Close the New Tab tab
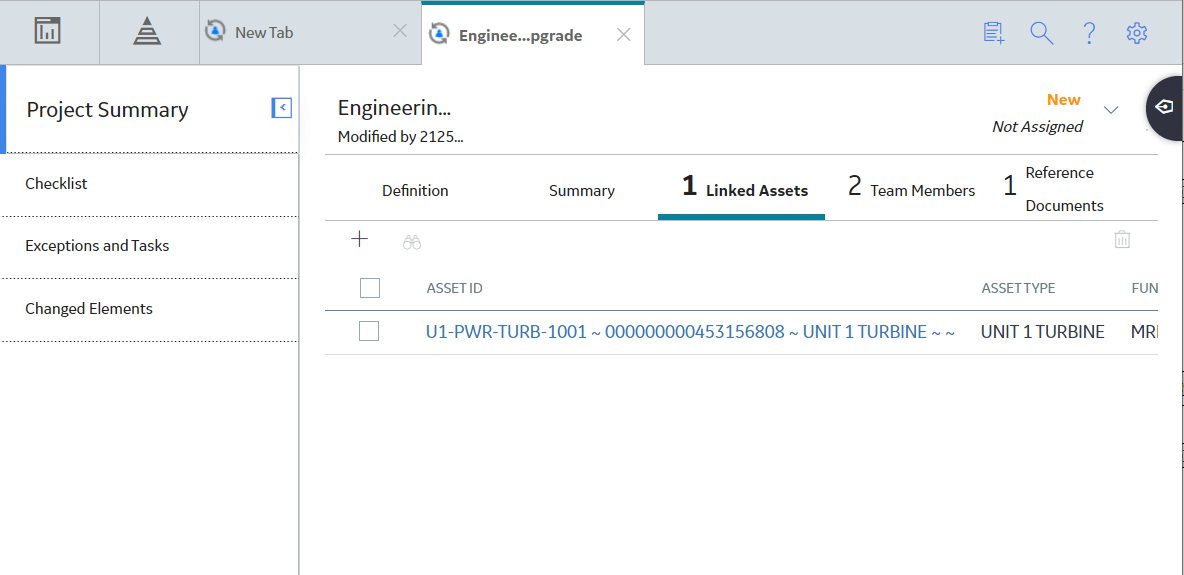Viewport: 1184px width, 575px height. click(x=400, y=32)
